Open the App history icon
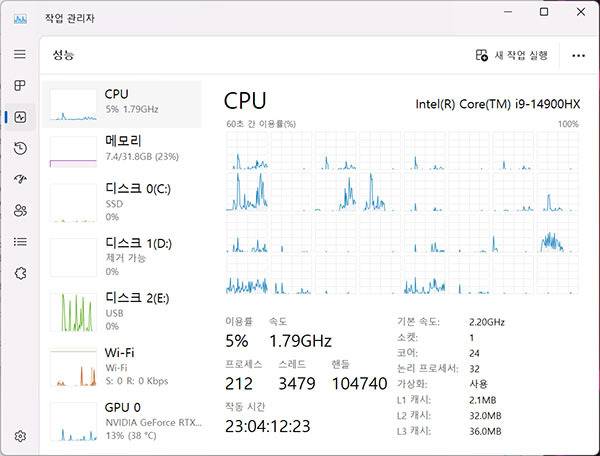 point(20,148)
